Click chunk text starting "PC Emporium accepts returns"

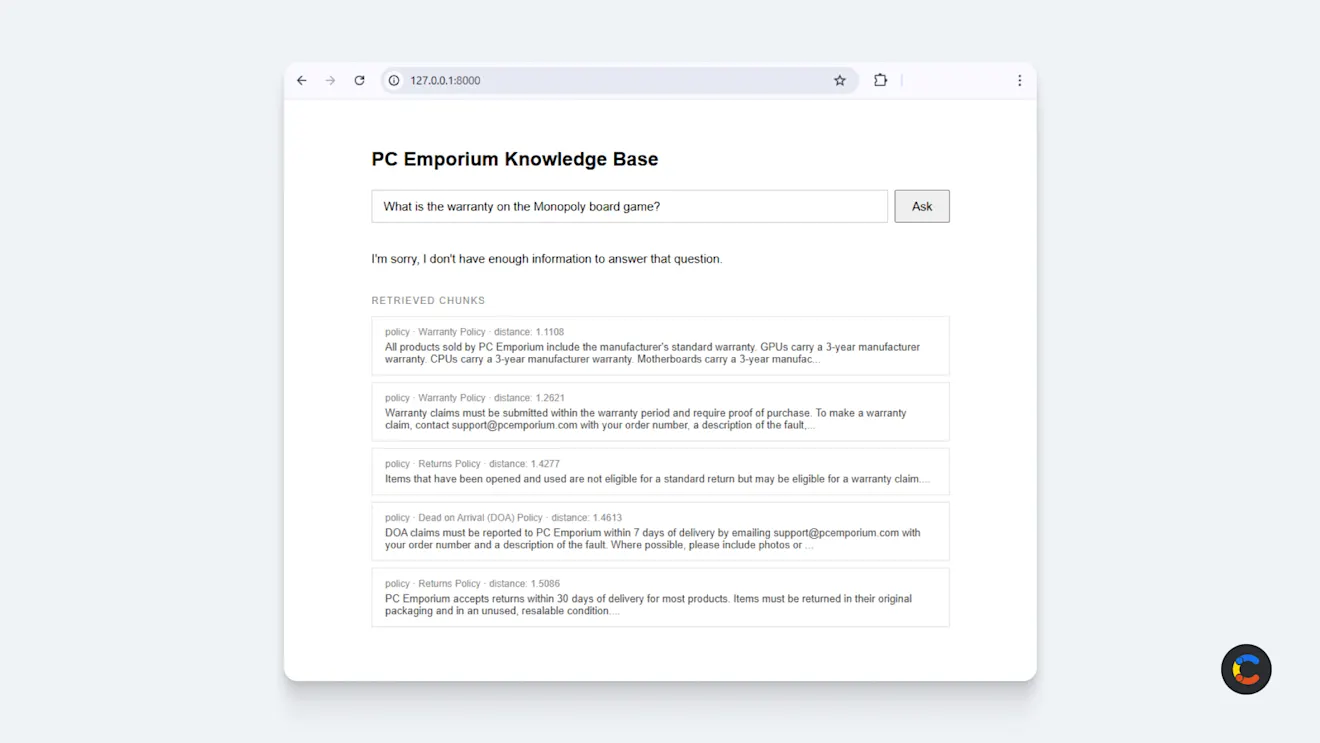(648, 605)
